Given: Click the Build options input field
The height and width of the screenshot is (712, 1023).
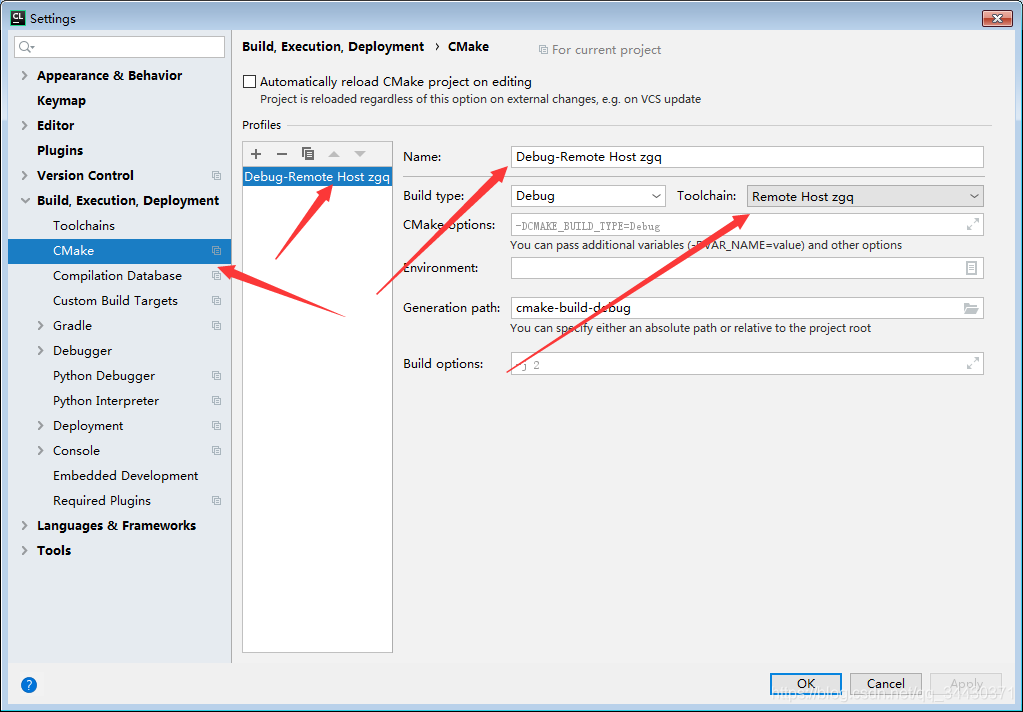Looking at the screenshot, I should (747, 364).
